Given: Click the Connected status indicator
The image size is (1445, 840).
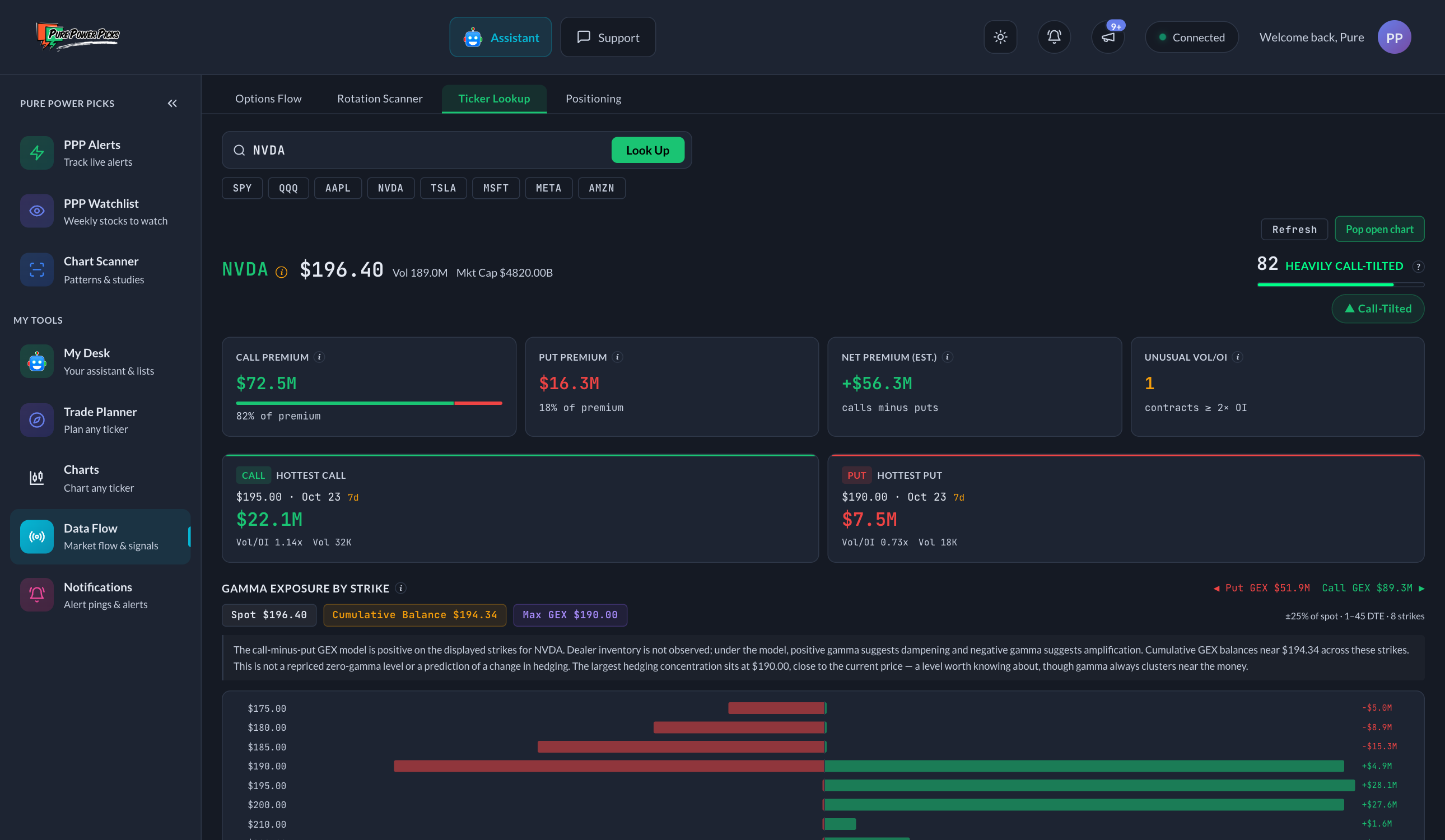Looking at the screenshot, I should pos(1191,38).
